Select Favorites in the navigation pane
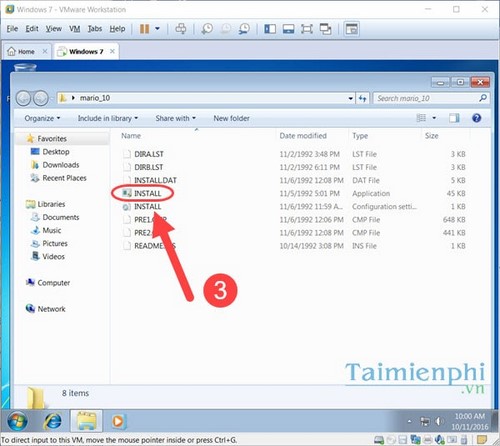500x446 pixels. point(52,139)
